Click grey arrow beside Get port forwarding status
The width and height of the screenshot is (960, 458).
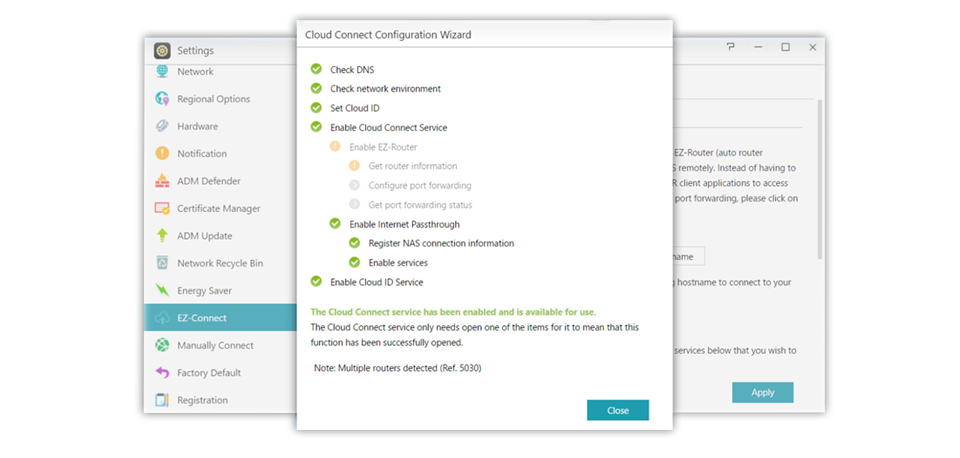pyautogui.click(x=354, y=204)
